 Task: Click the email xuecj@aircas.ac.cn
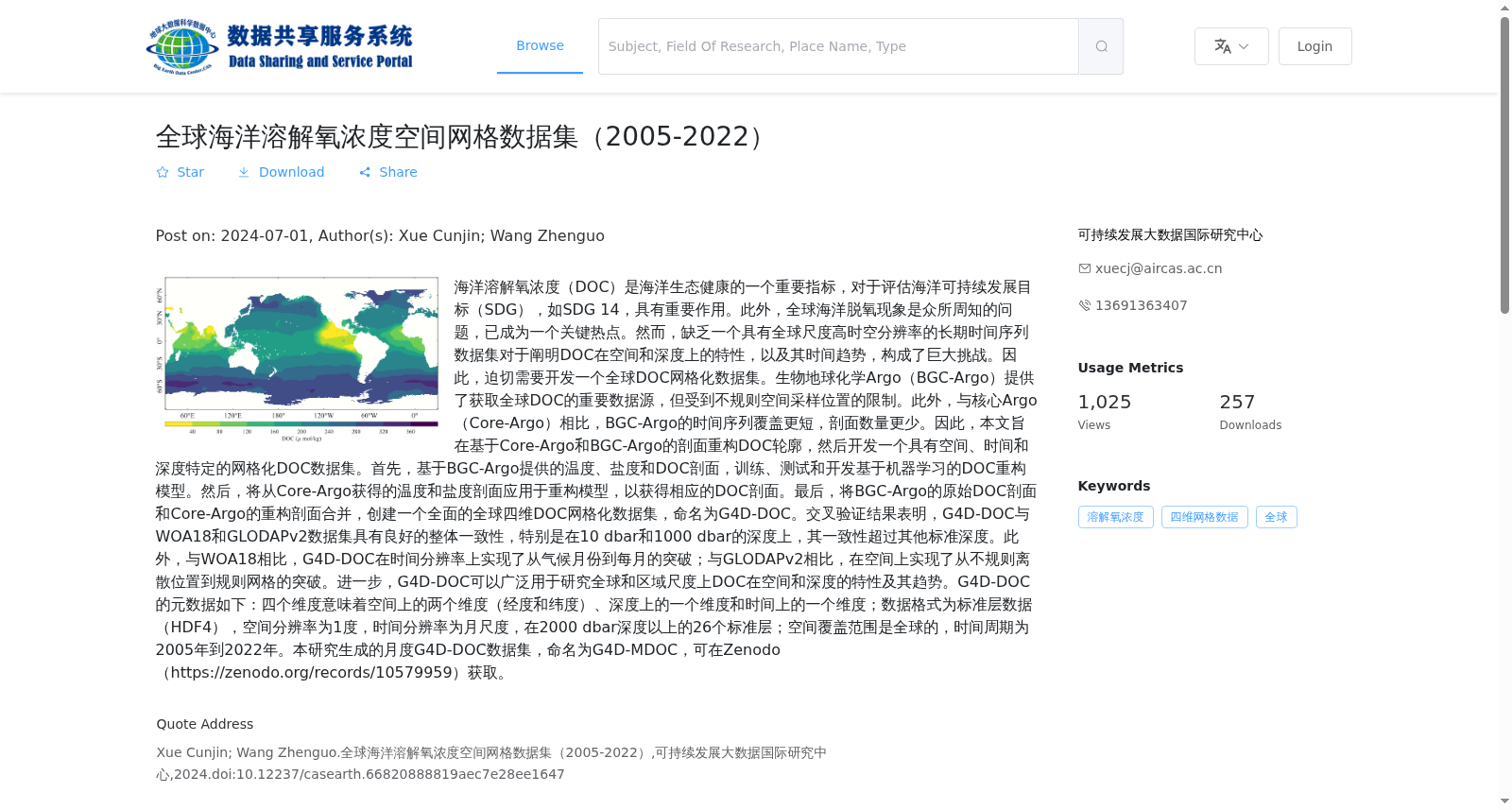tap(1159, 268)
